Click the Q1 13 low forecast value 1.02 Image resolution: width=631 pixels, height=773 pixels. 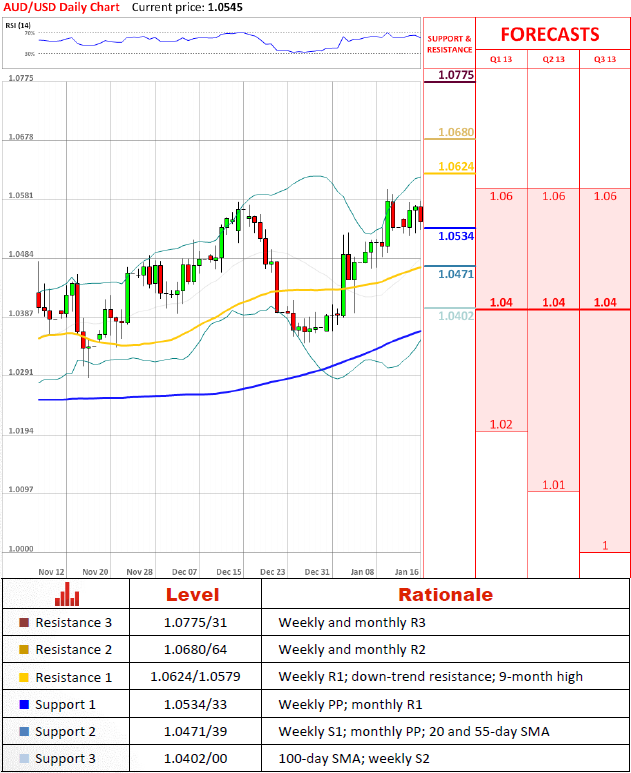tap(501, 424)
